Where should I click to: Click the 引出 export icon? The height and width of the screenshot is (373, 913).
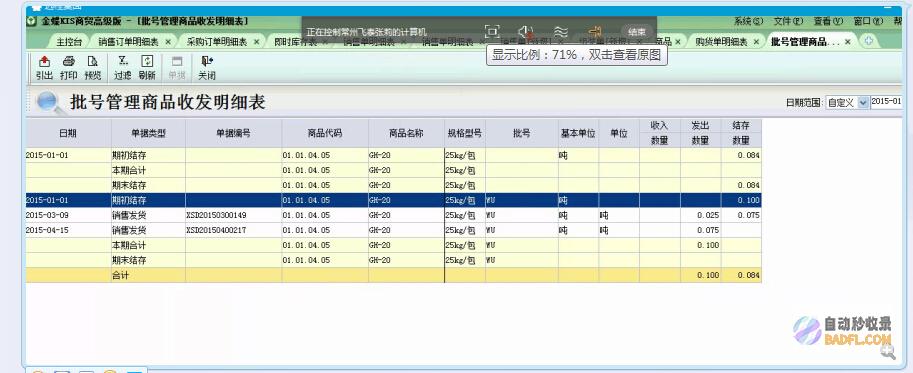[x=44, y=62]
